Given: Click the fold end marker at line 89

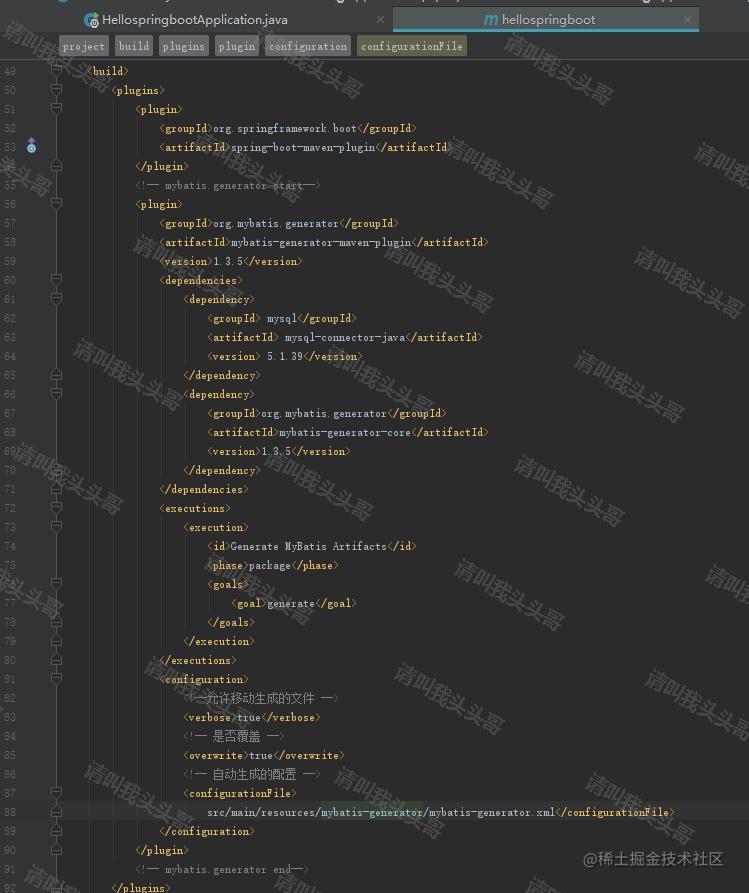Looking at the screenshot, I should click(56, 831).
